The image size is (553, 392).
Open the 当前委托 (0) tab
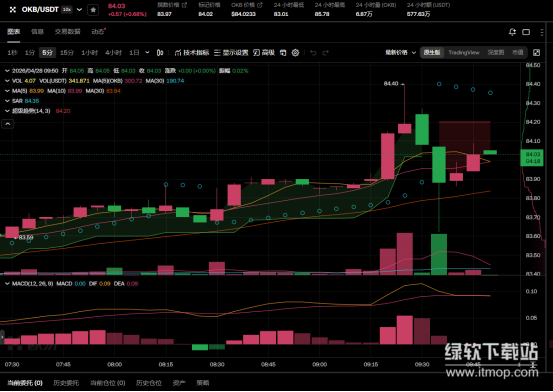(25, 383)
